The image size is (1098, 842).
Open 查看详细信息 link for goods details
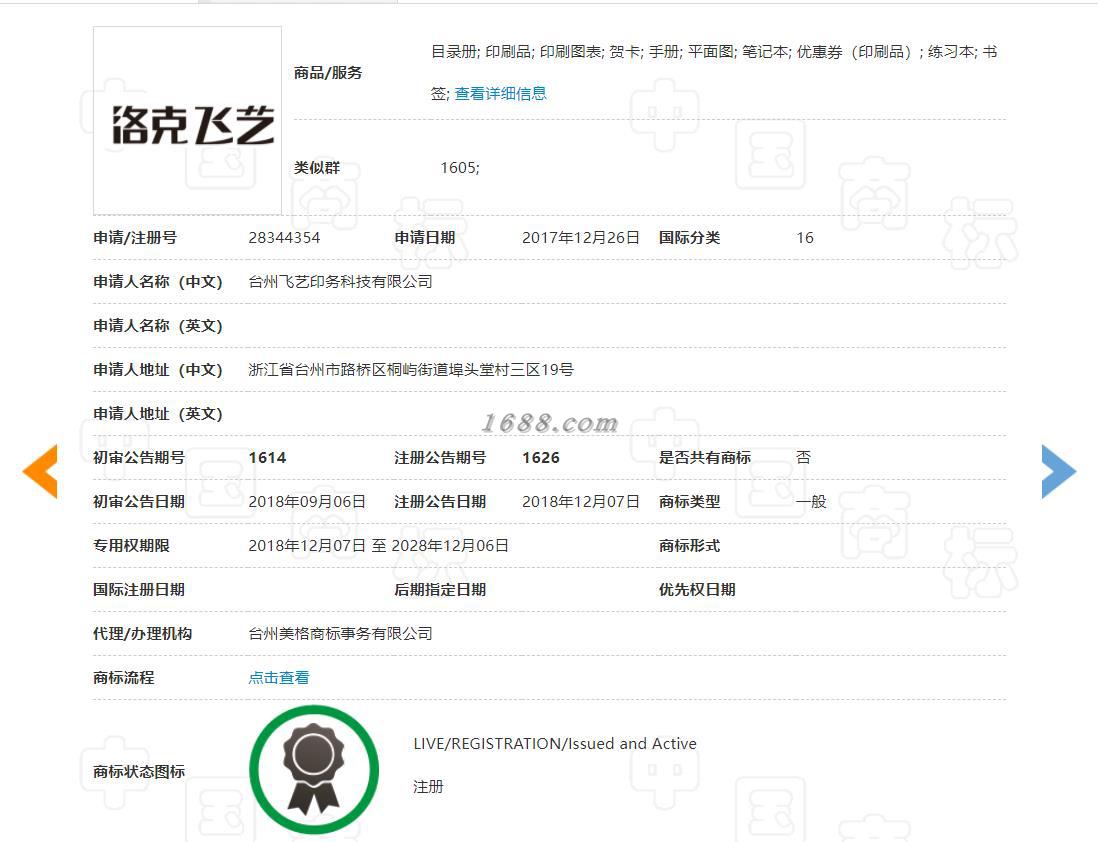click(500, 94)
